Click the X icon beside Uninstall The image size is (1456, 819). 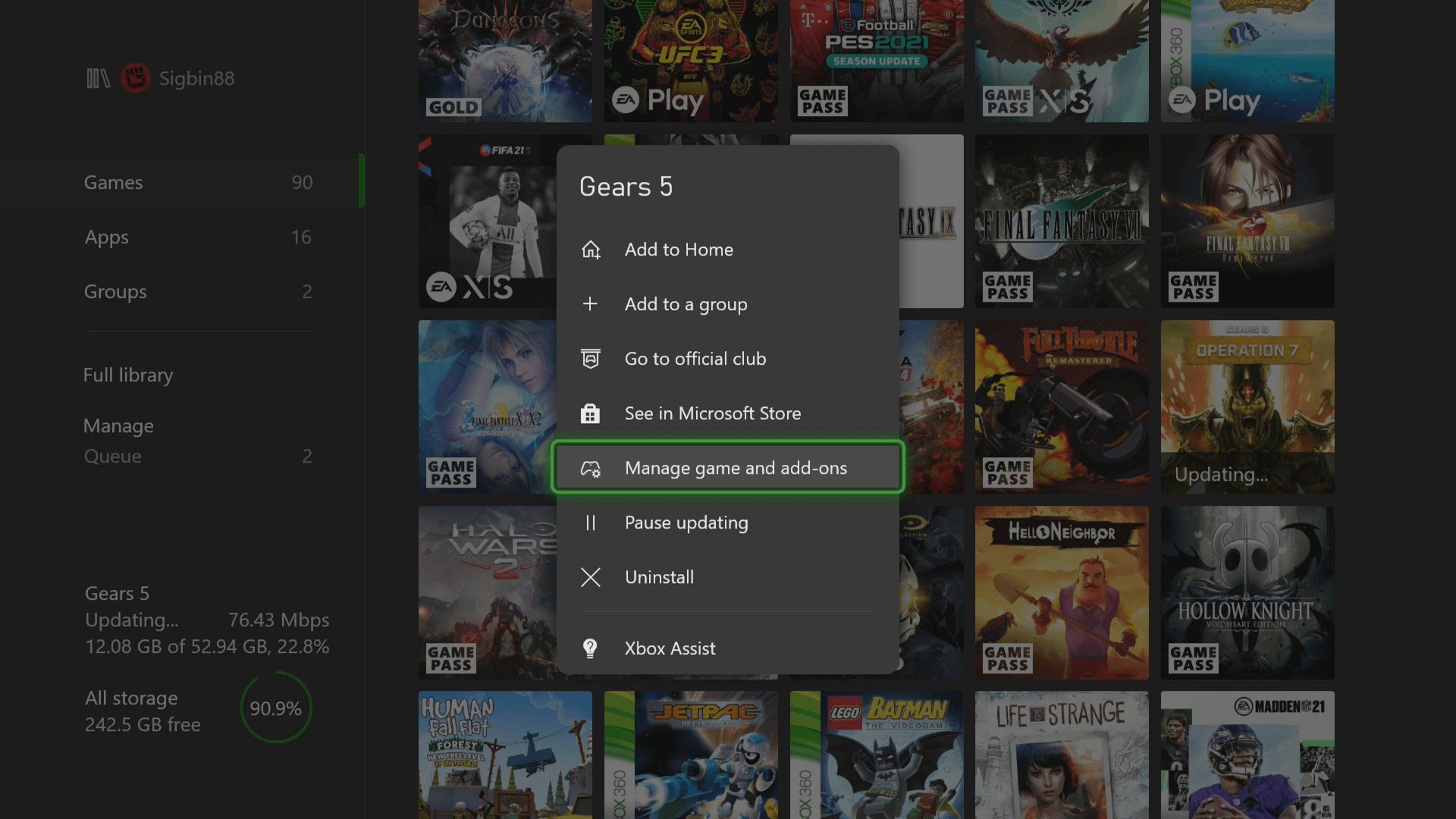pyautogui.click(x=591, y=577)
